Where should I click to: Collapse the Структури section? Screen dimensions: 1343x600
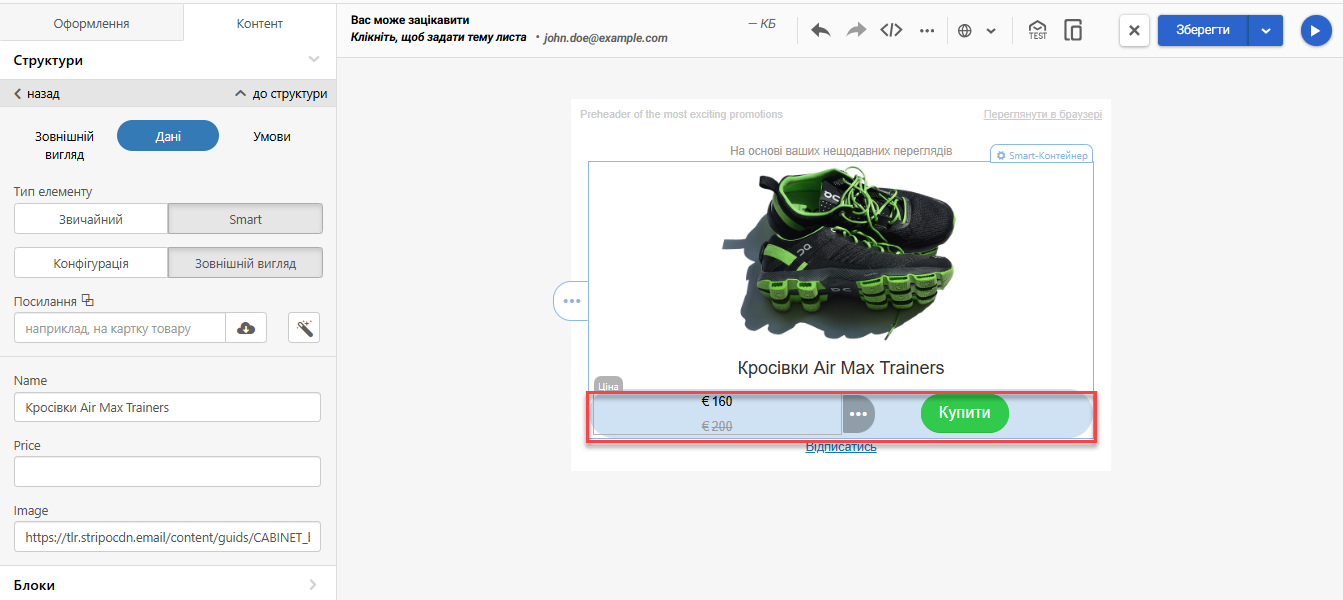pyautogui.click(x=314, y=60)
